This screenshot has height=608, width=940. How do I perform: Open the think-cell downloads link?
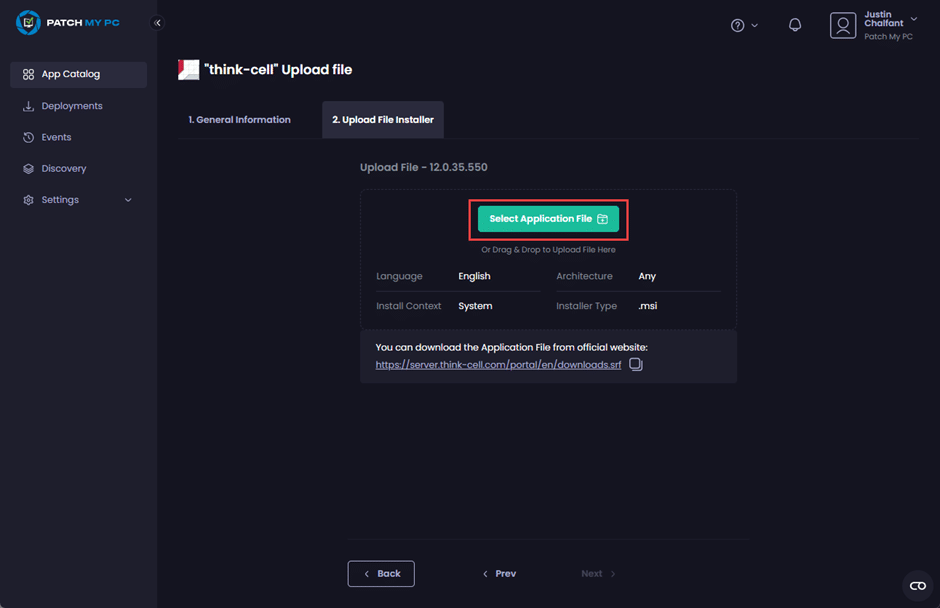(498, 365)
